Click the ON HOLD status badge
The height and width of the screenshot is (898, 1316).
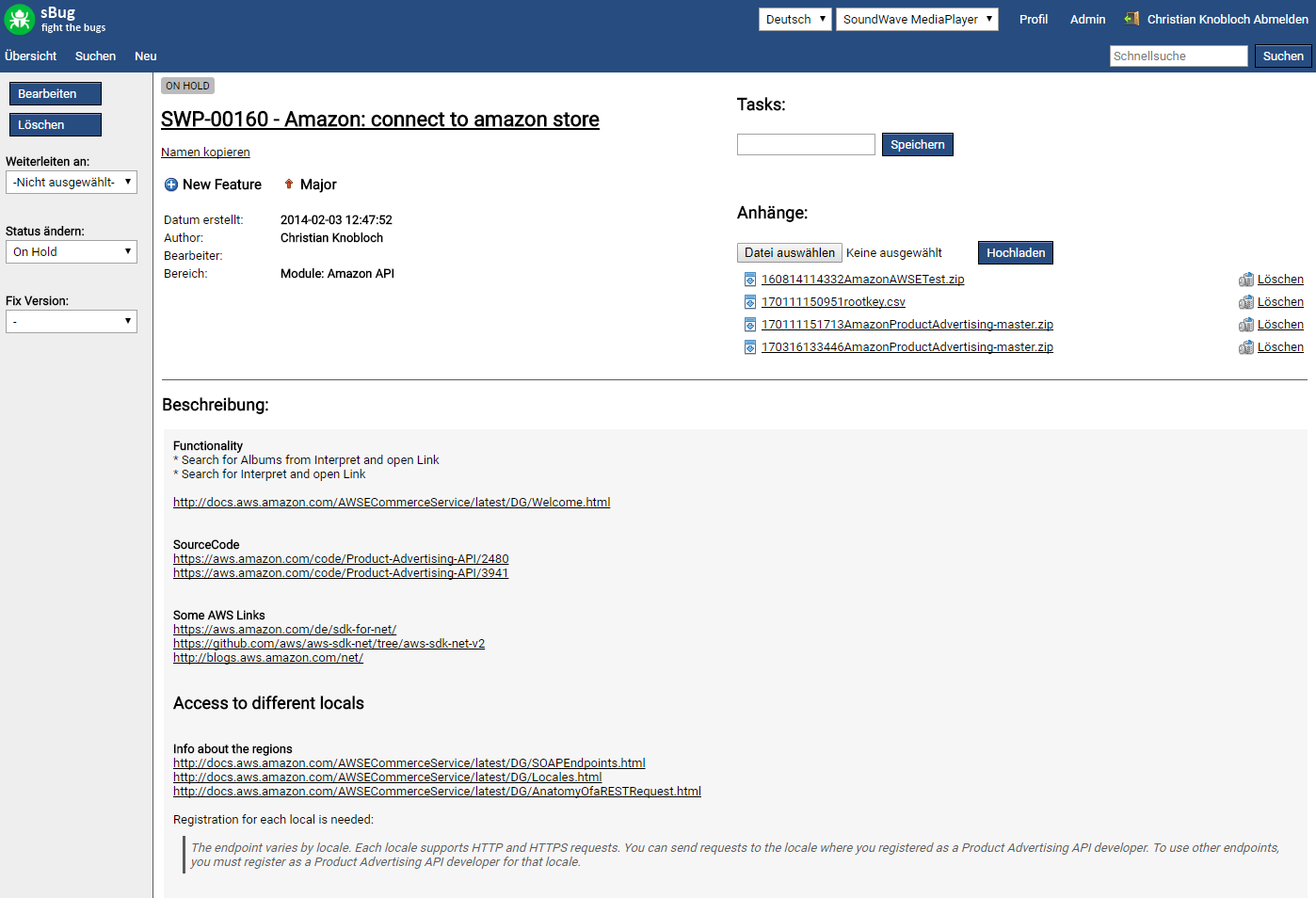pyautogui.click(x=187, y=86)
